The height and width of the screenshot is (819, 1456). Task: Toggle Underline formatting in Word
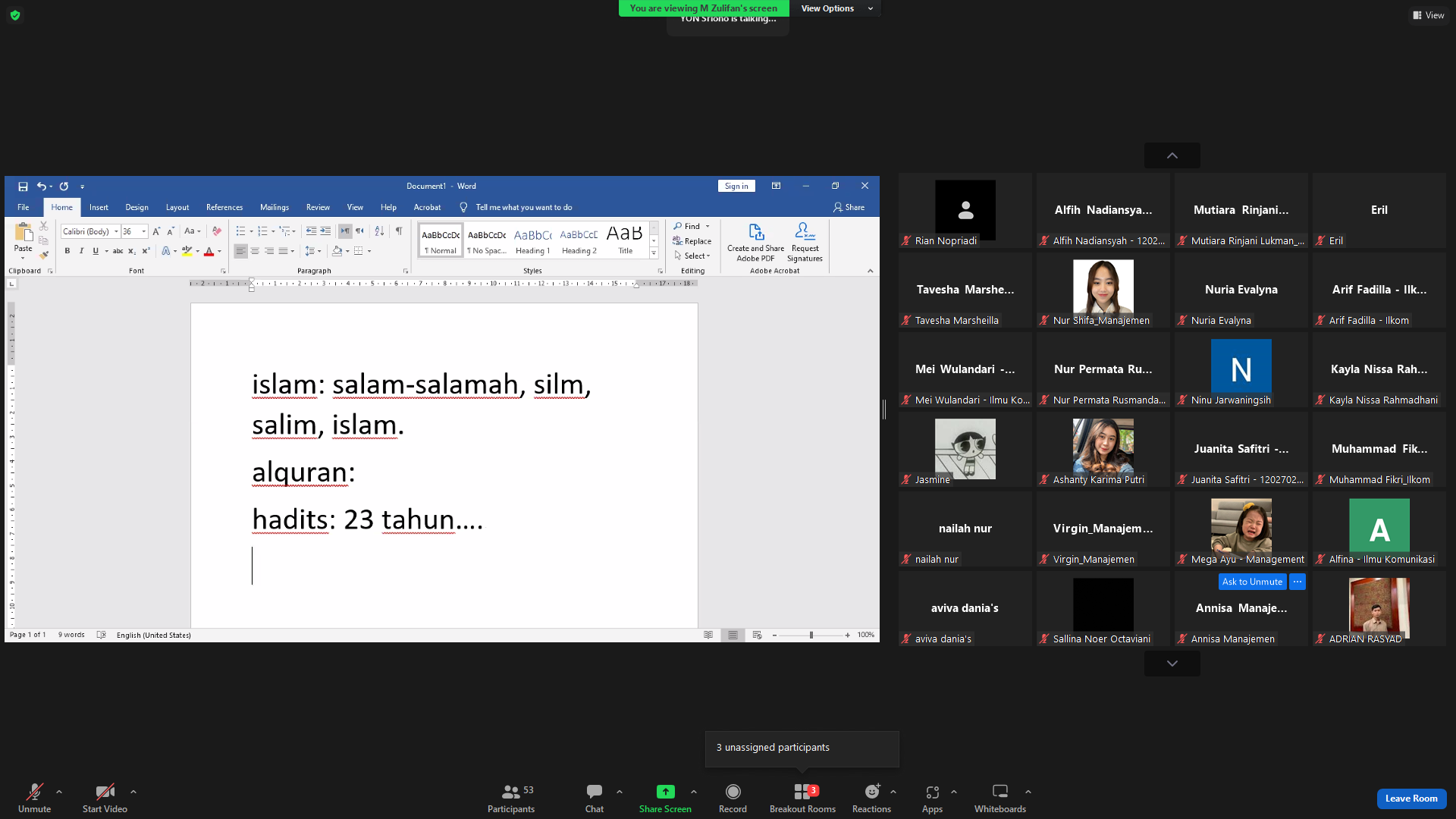[x=96, y=251]
